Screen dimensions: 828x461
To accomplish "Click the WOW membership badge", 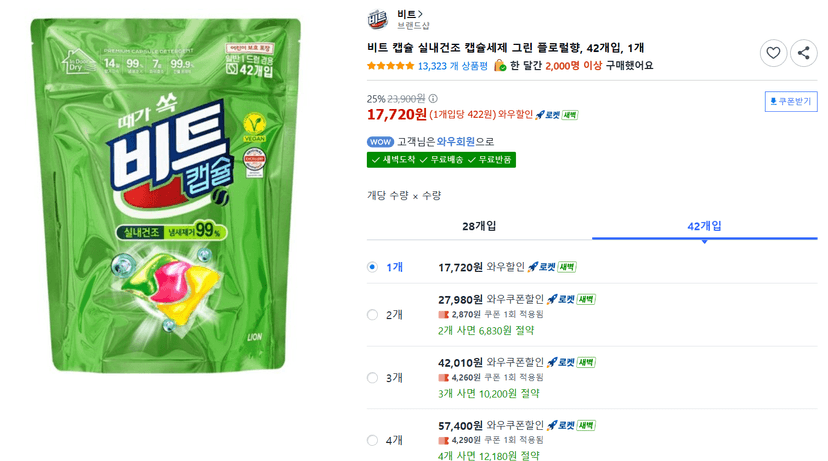I will (x=380, y=142).
